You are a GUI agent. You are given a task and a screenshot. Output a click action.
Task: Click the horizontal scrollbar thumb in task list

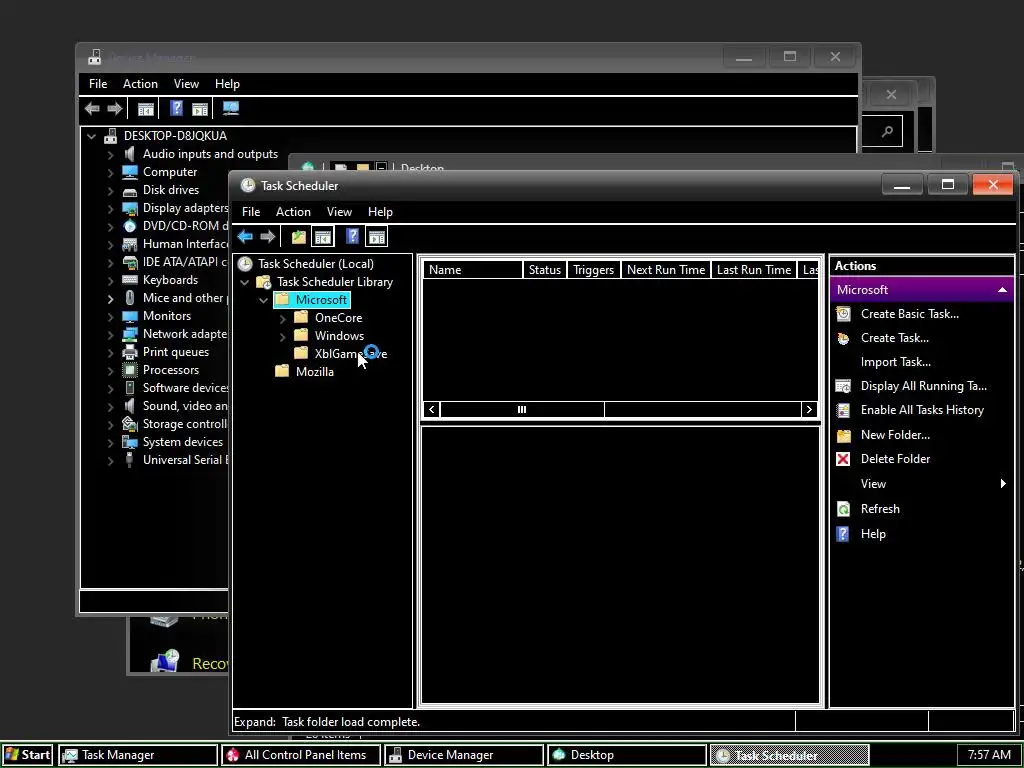[x=522, y=409]
